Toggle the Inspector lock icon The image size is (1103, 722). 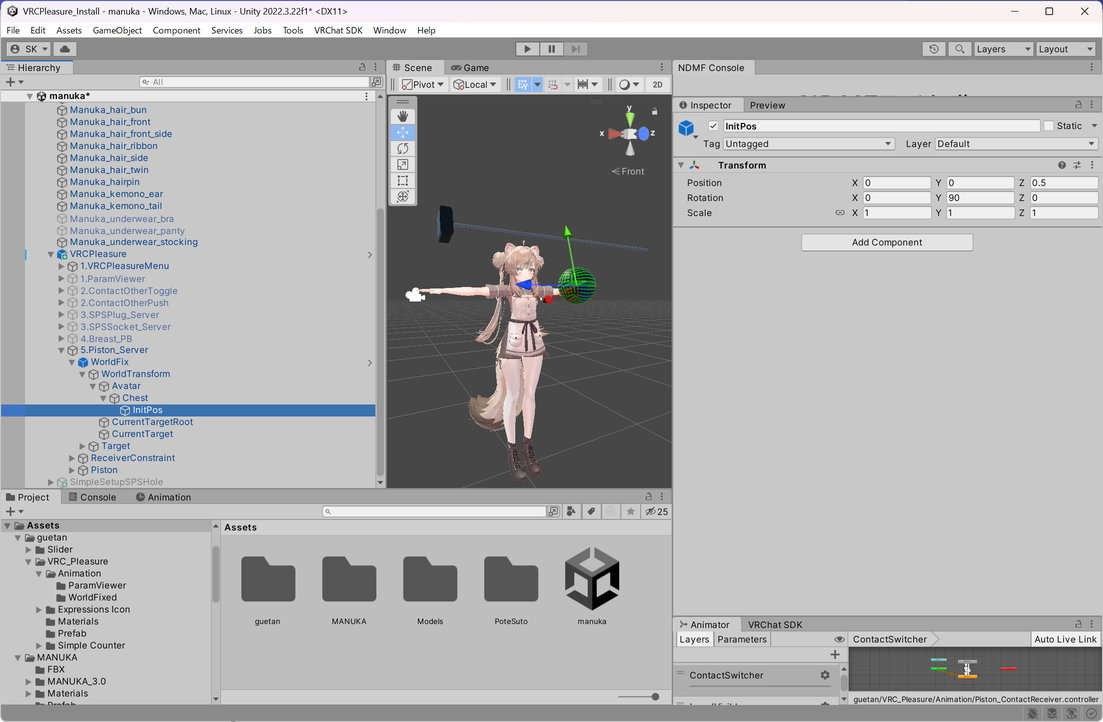[x=1078, y=105]
